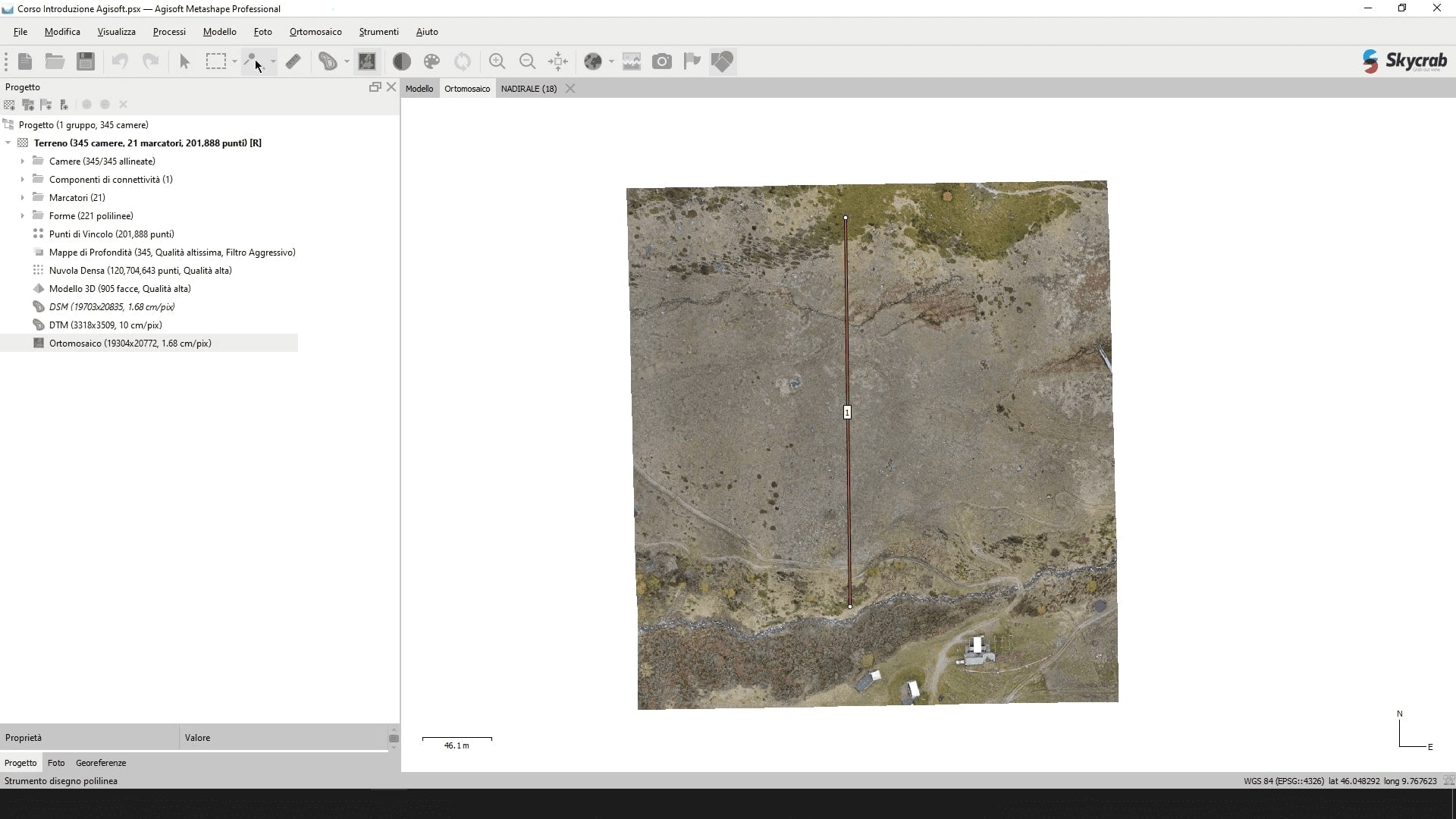Toggle the show orthomosaic image button
Screen dimensions: 1456x819
coord(367,61)
